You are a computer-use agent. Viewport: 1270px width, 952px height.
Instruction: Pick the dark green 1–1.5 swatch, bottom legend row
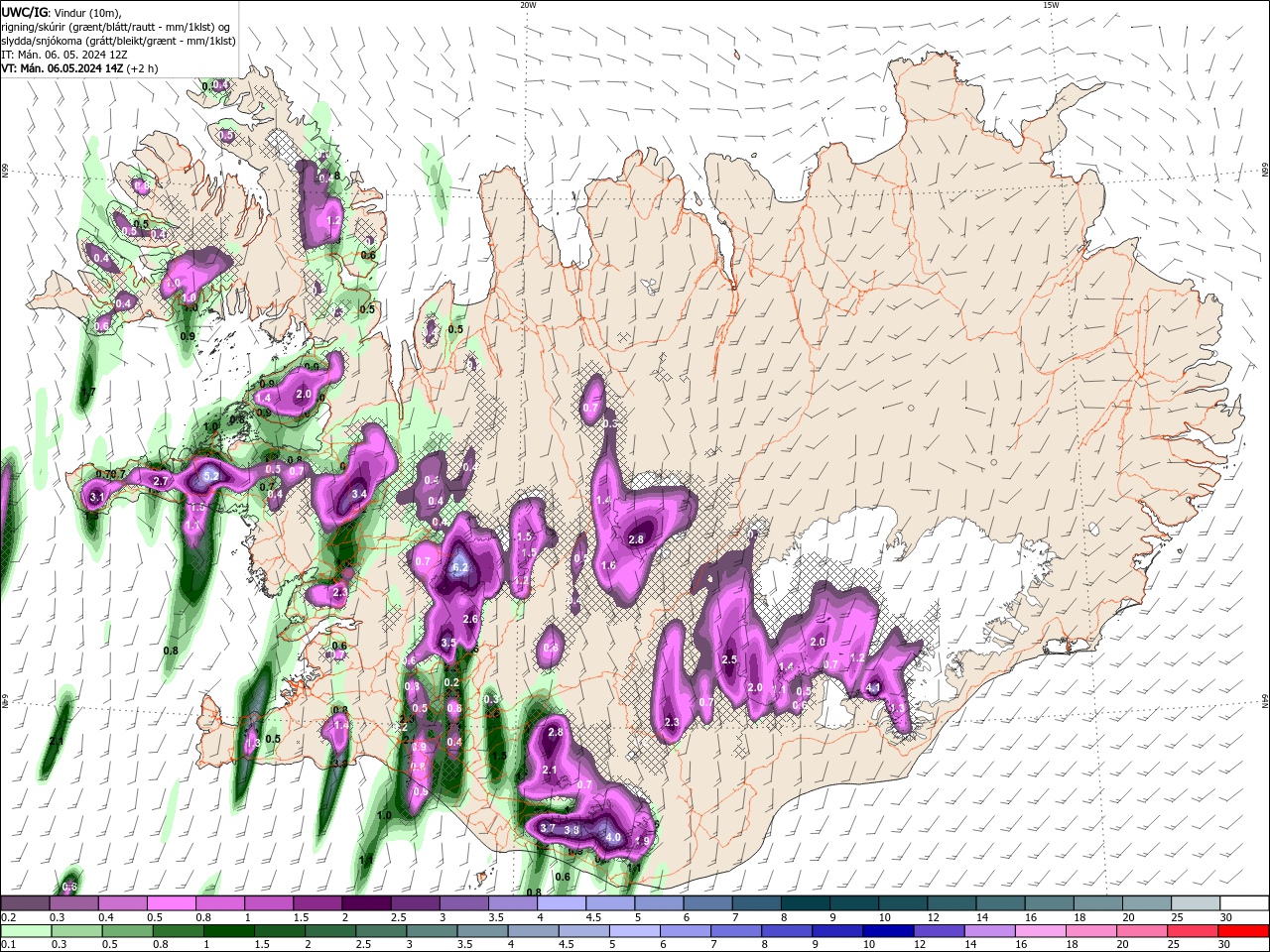tap(229, 931)
